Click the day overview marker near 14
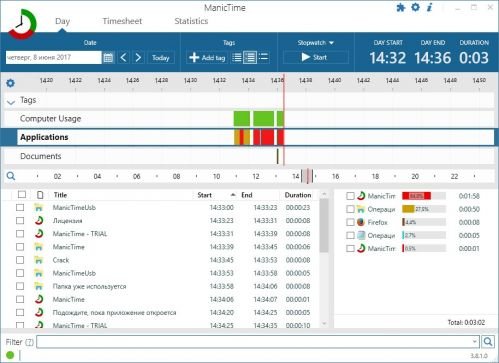The width and height of the screenshot is (499, 363). (308, 176)
